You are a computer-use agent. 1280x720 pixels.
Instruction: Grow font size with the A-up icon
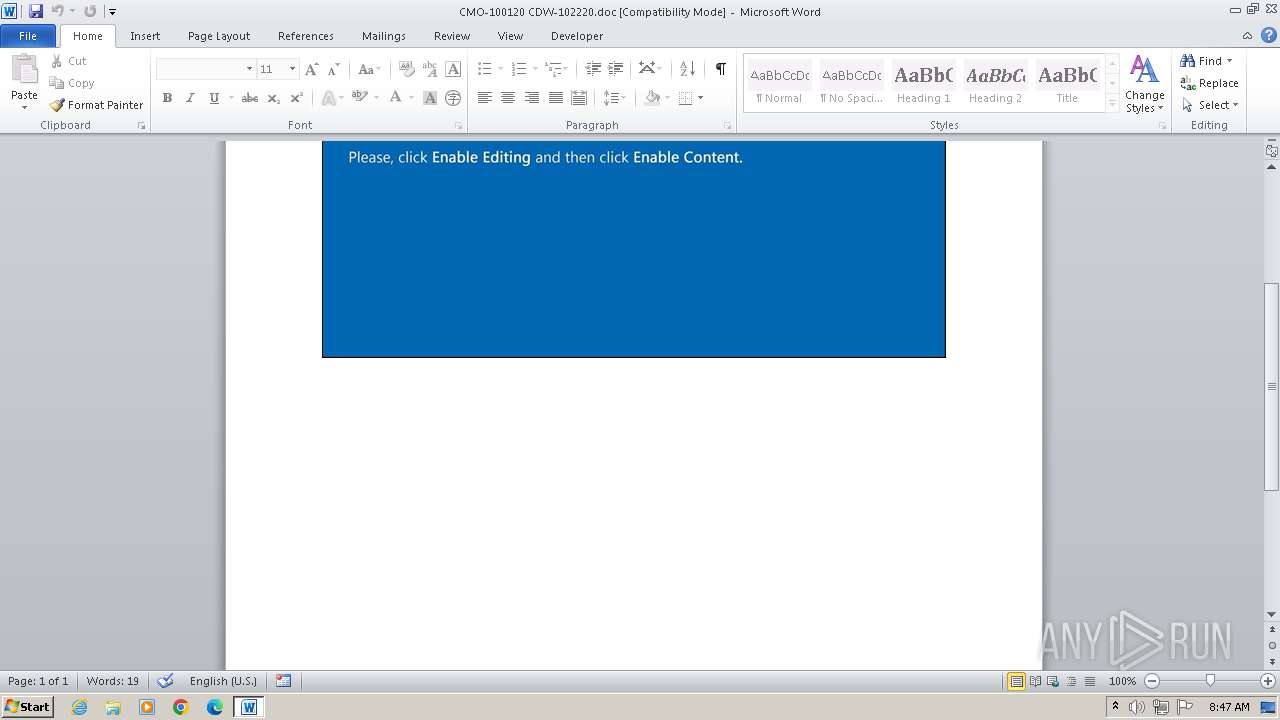click(x=312, y=69)
